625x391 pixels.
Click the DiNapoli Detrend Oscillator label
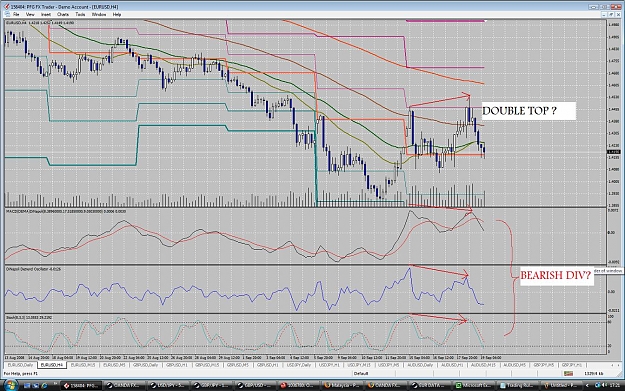(33, 269)
